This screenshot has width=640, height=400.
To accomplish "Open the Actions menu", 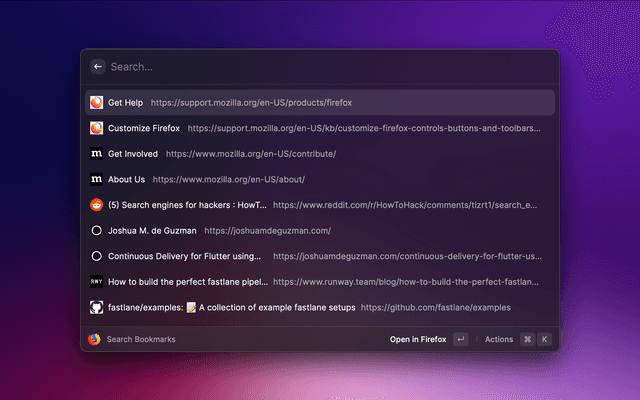I will [499, 339].
